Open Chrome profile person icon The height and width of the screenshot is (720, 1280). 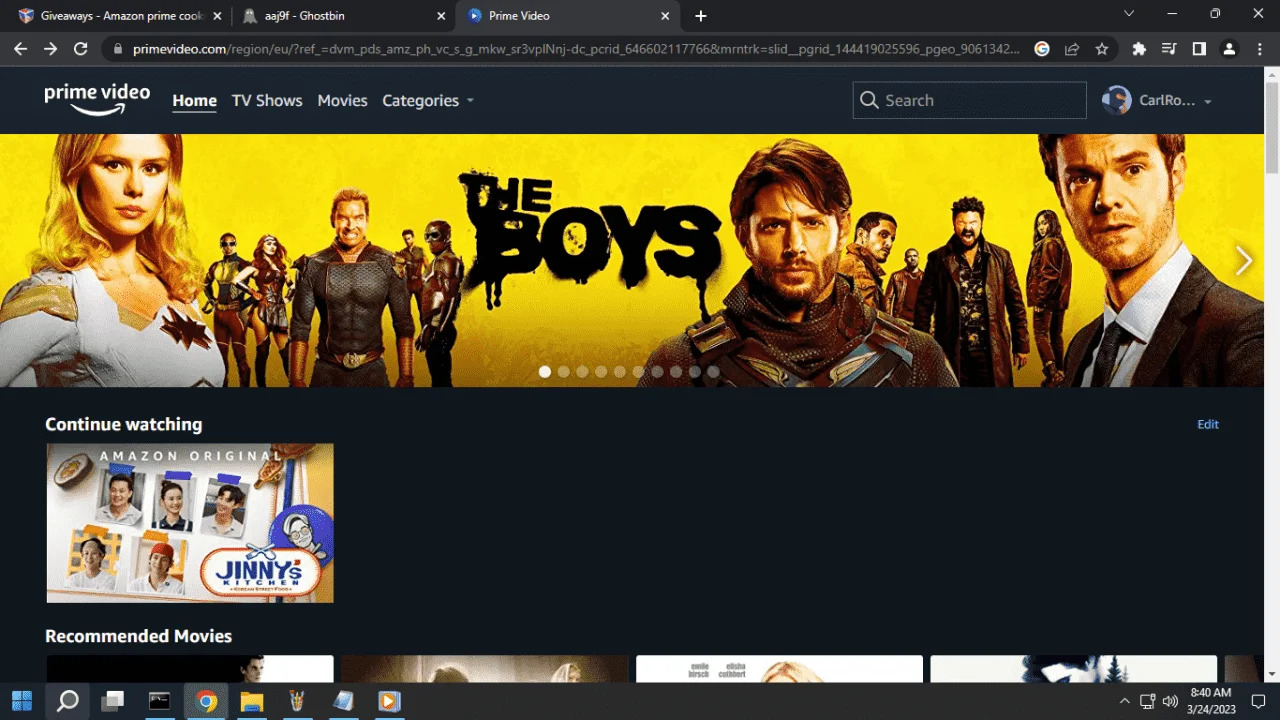click(x=1230, y=48)
